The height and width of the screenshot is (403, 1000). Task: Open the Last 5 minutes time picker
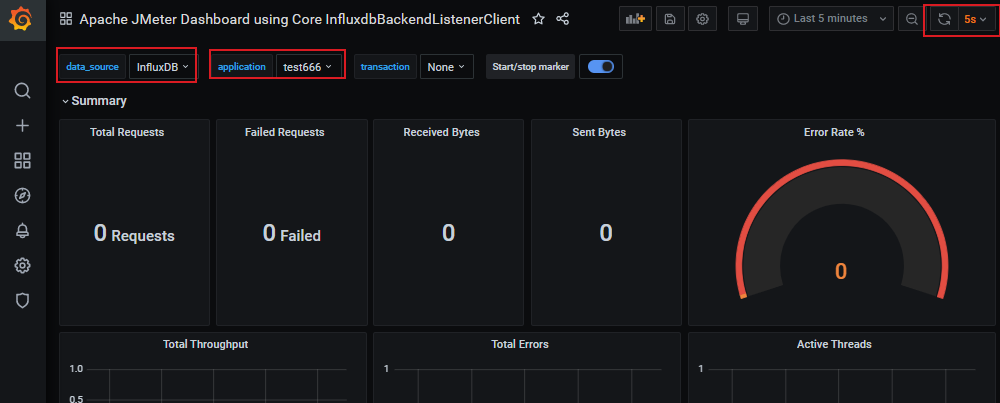830,19
